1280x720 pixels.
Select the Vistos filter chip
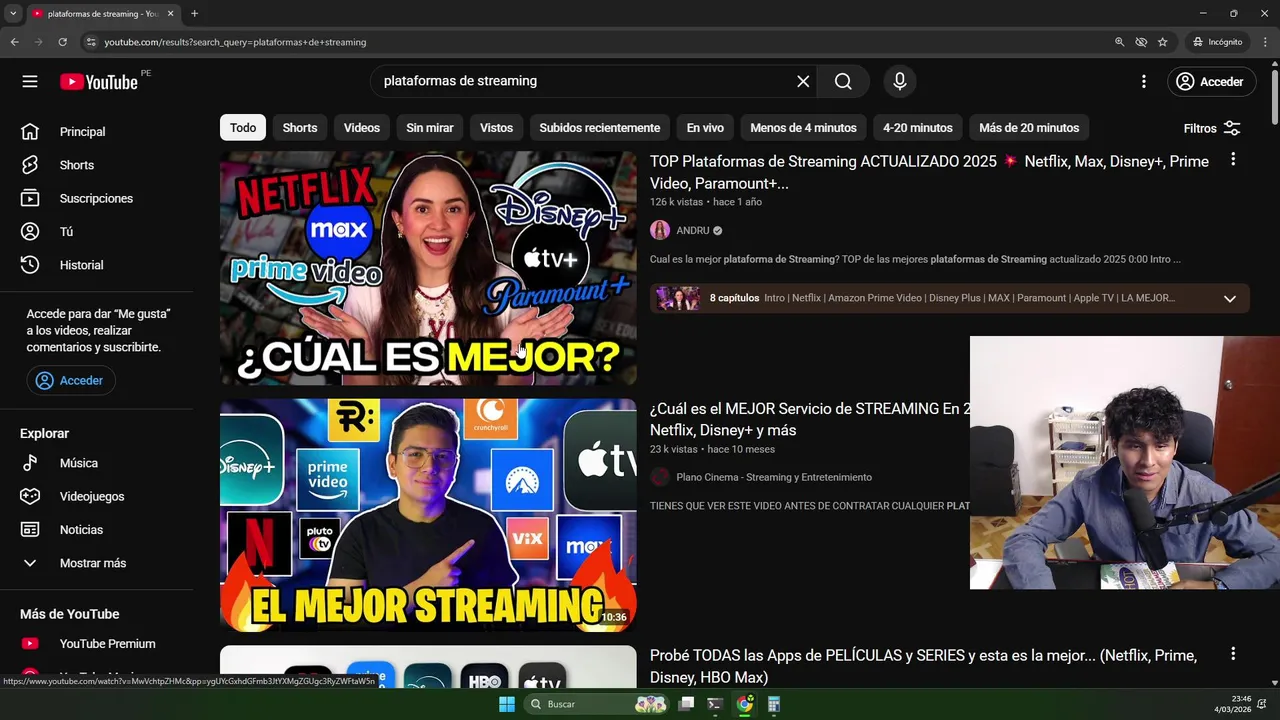click(x=496, y=128)
